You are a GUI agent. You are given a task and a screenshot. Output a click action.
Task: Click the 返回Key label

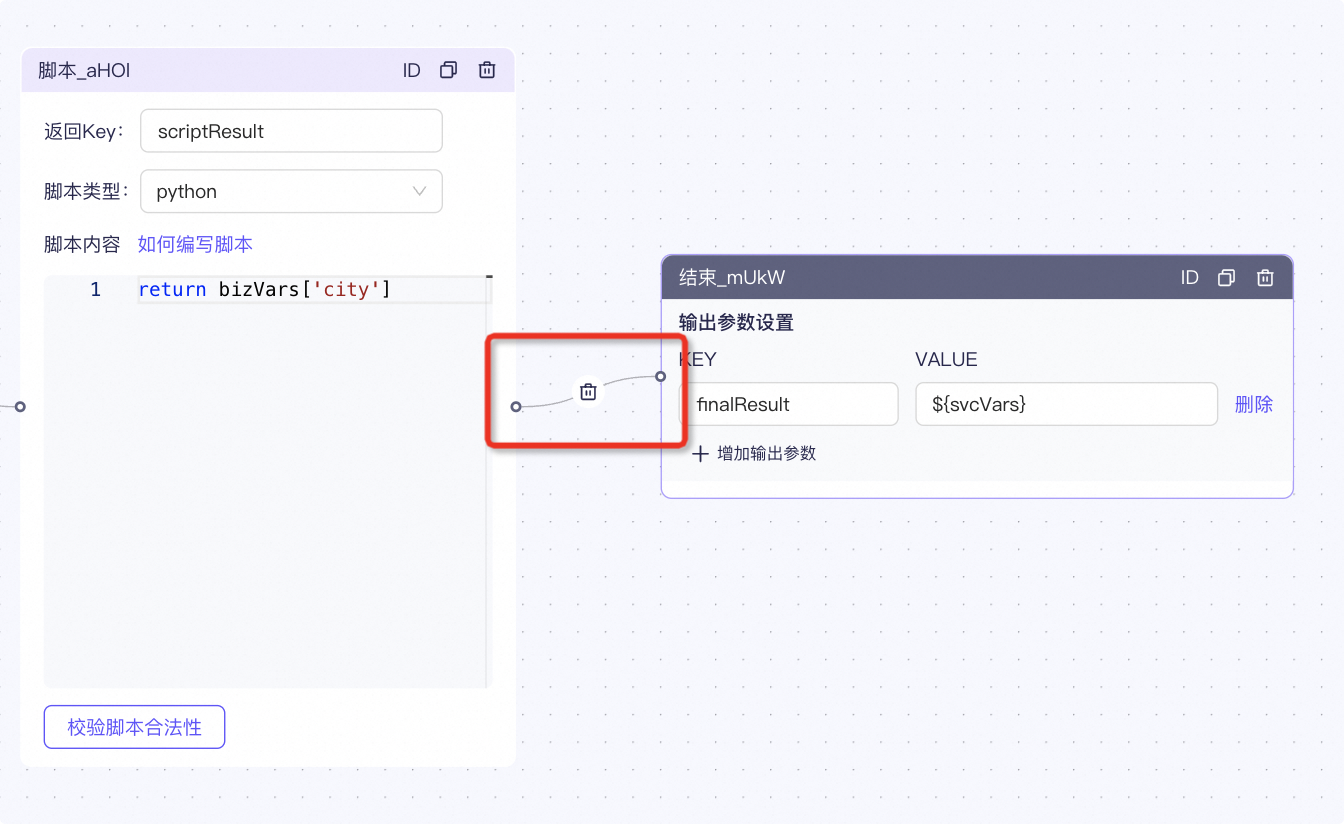click(84, 131)
